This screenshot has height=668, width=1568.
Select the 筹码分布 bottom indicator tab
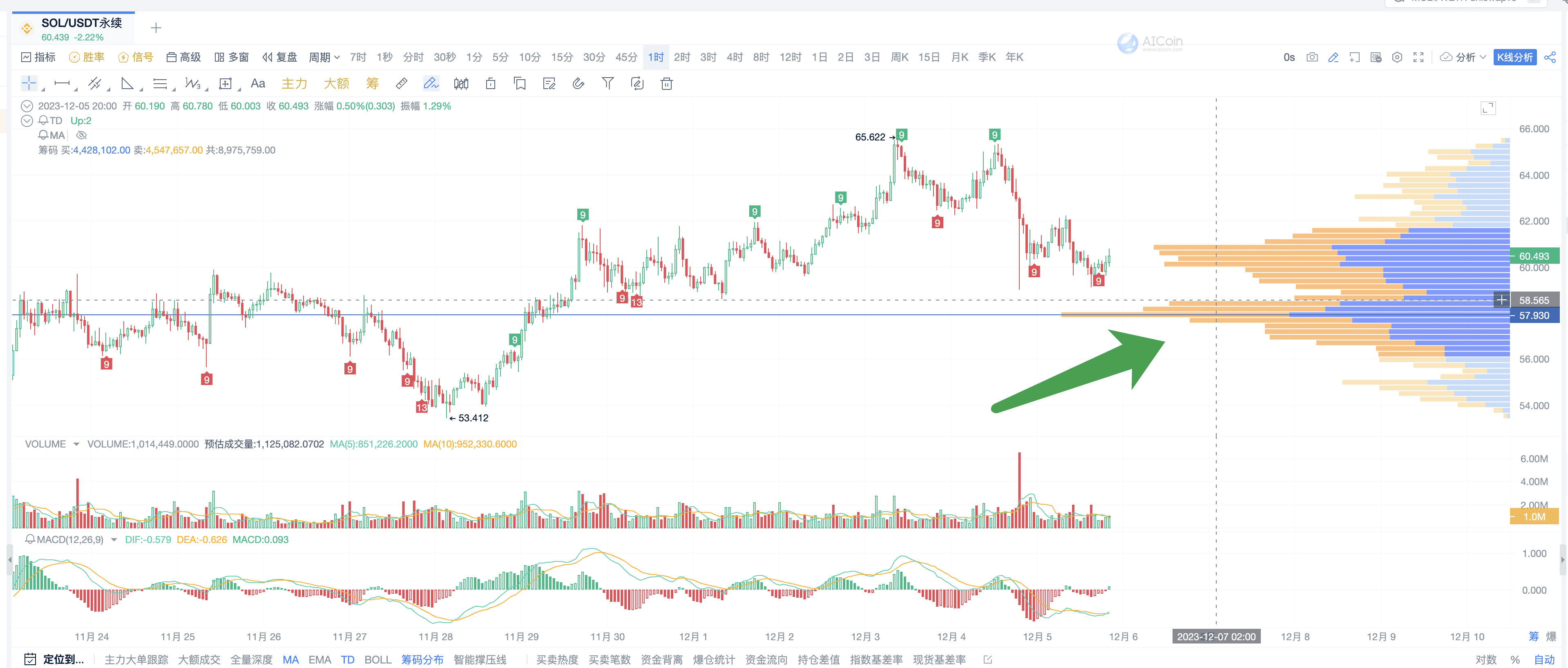(x=422, y=659)
